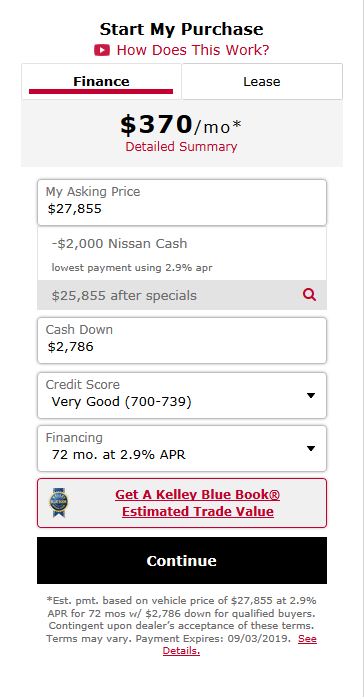
Task: Click the $370/mo payment amount
Action: (x=181, y=125)
